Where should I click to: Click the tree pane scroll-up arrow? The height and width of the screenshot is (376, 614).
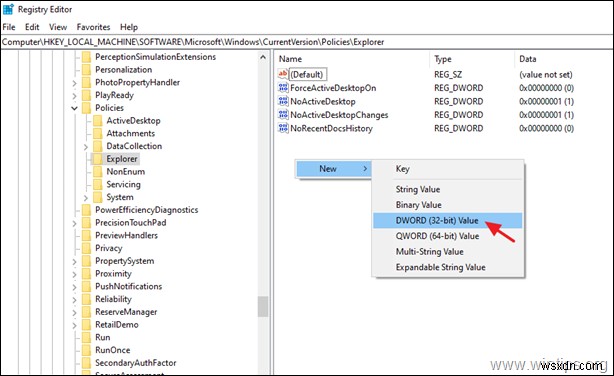(263, 57)
